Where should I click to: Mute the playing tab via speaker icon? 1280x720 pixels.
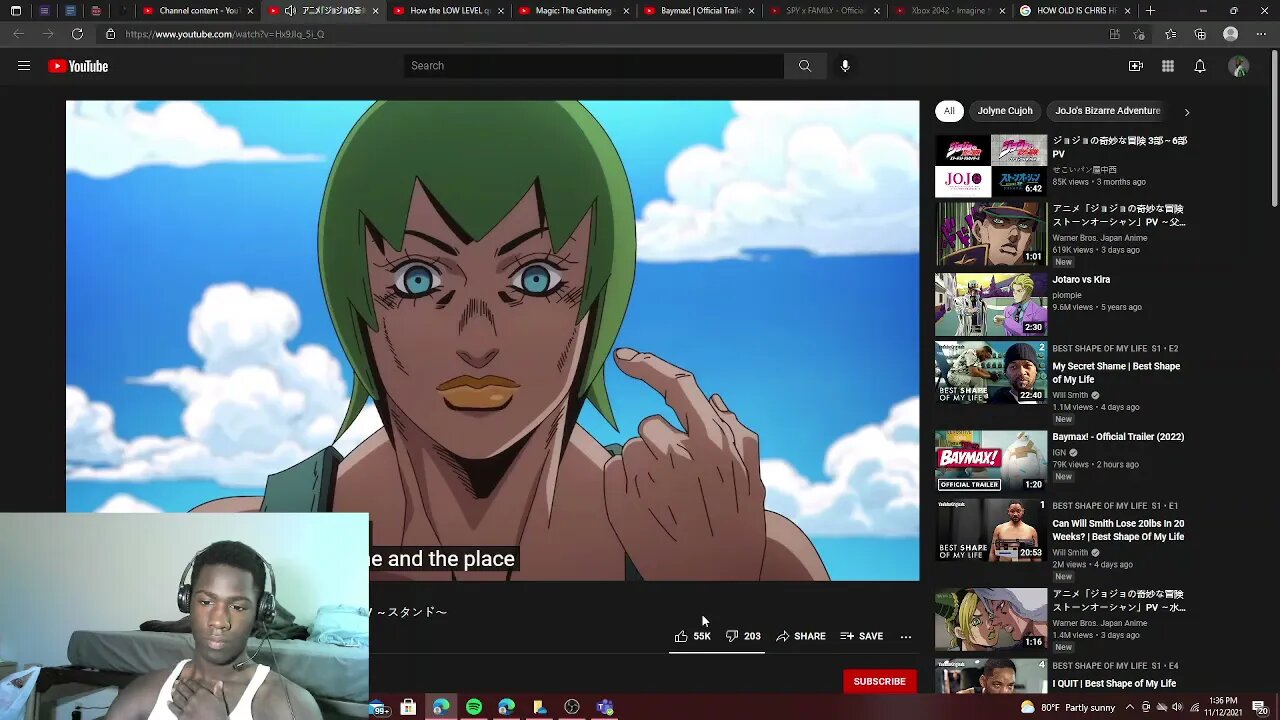point(290,11)
